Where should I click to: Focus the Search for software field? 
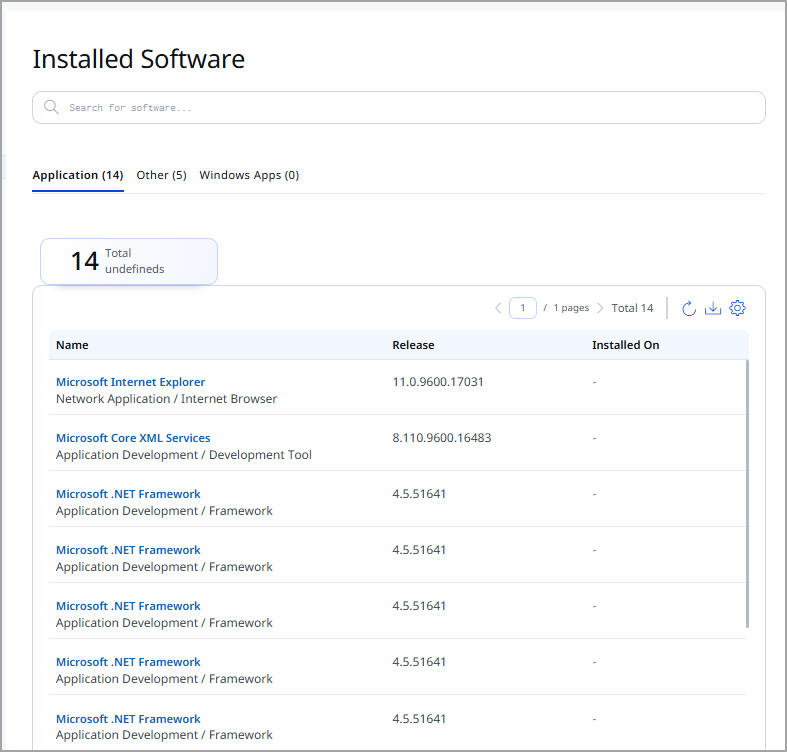[399, 107]
